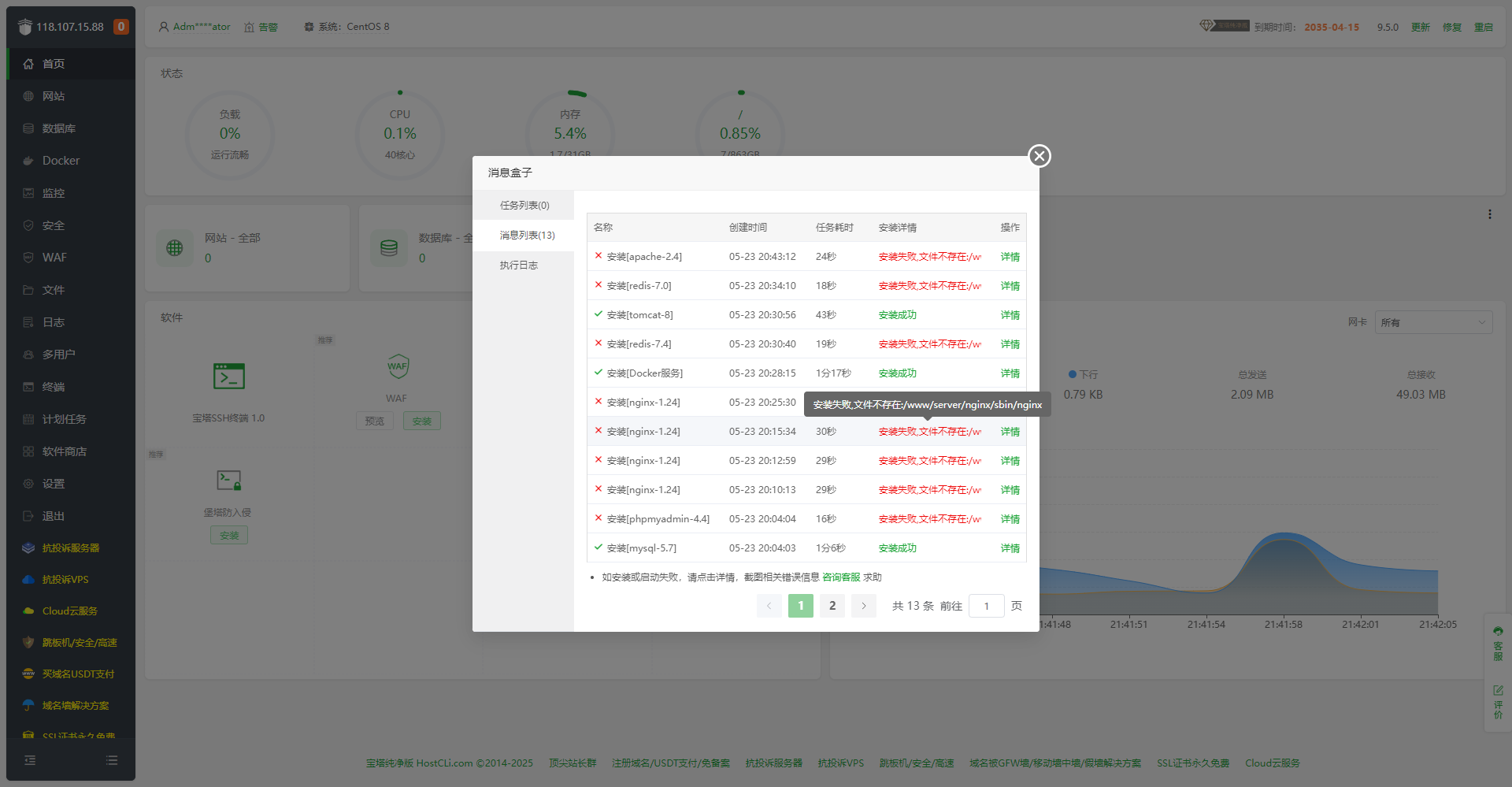The height and width of the screenshot is (787, 1512).
Task: Open 抗投诉VPS sidebar link
Action: pyautogui.click(x=71, y=580)
